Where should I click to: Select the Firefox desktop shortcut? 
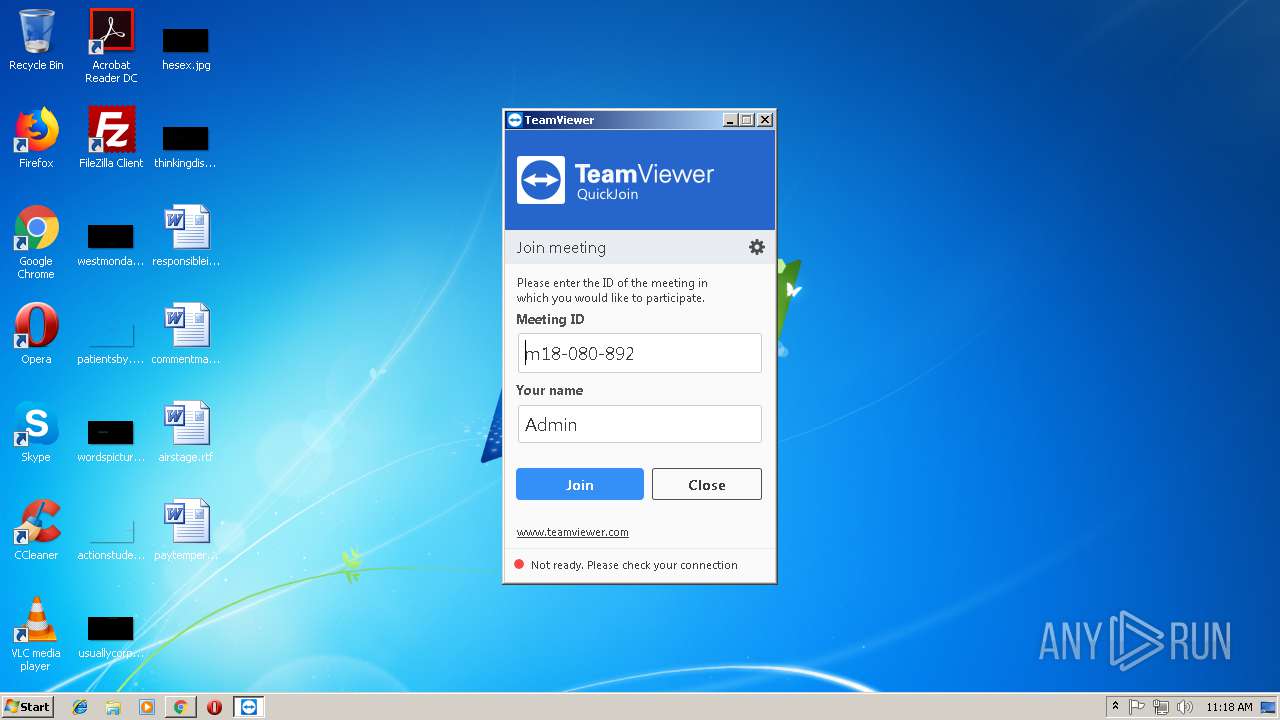pyautogui.click(x=36, y=138)
